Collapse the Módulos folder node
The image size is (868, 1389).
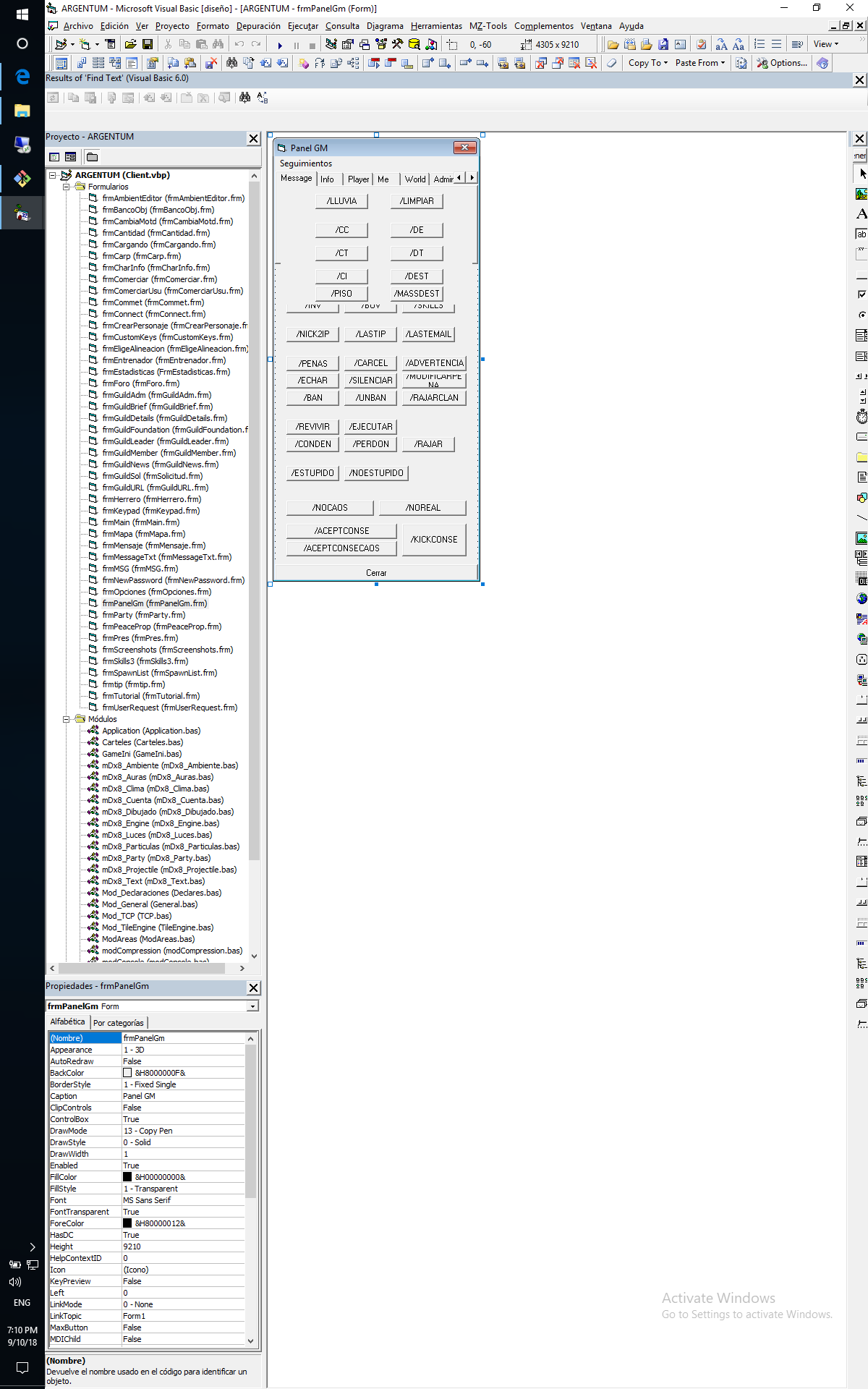(x=67, y=719)
